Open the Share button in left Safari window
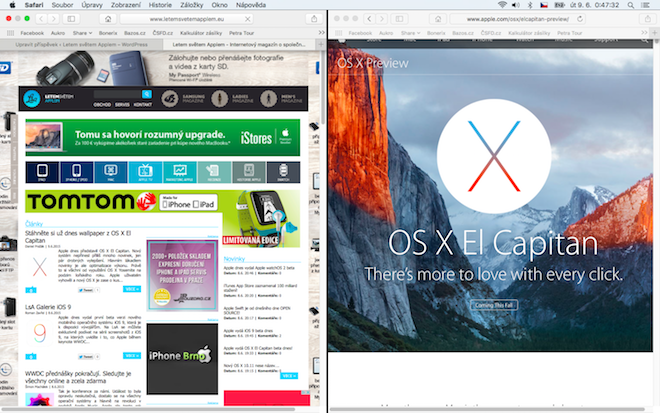The image size is (660, 413). [x=314, y=19]
